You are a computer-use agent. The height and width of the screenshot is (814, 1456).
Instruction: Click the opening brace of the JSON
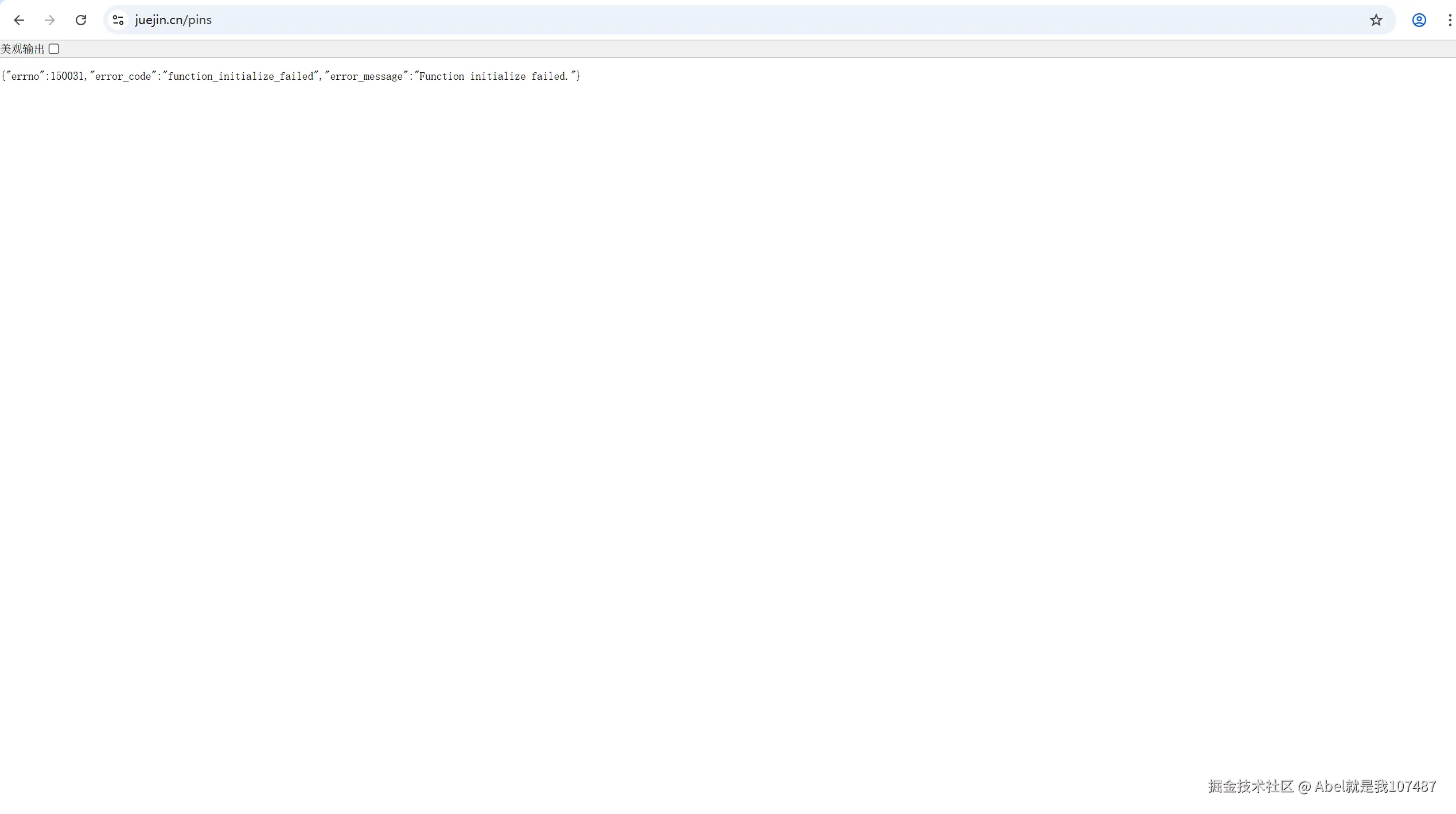(x=3, y=76)
